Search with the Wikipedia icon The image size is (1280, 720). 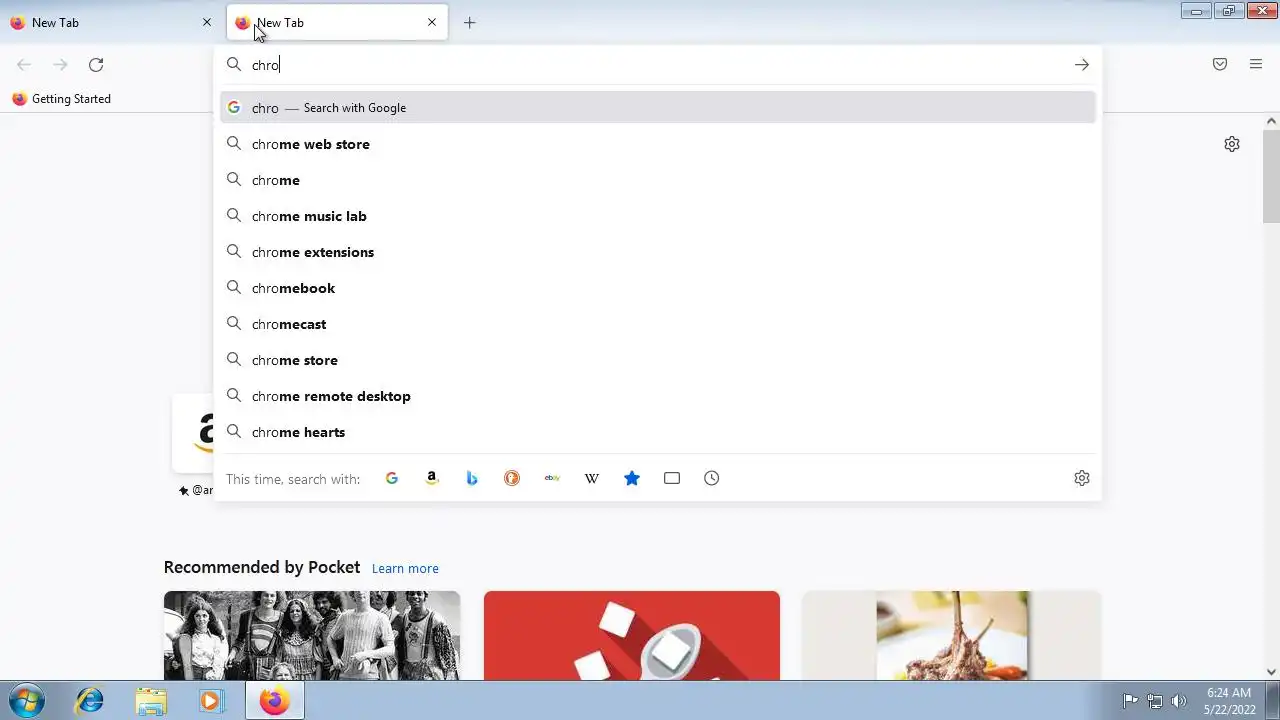pyautogui.click(x=592, y=478)
